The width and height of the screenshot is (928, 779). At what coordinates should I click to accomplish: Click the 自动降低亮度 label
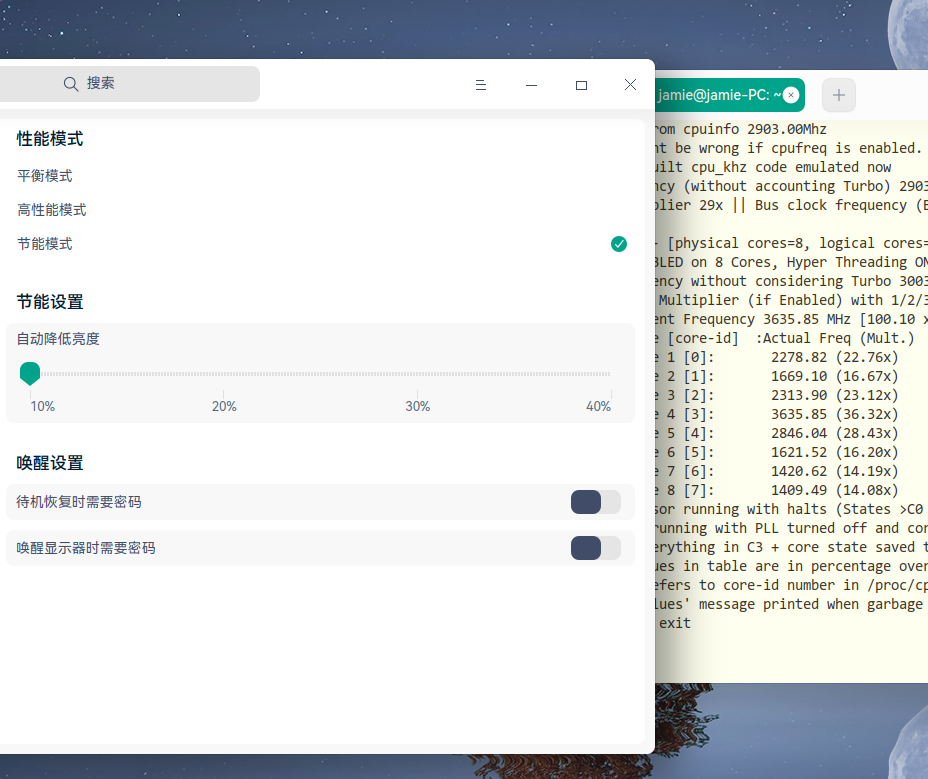pyautogui.click(x=58, y=339)
